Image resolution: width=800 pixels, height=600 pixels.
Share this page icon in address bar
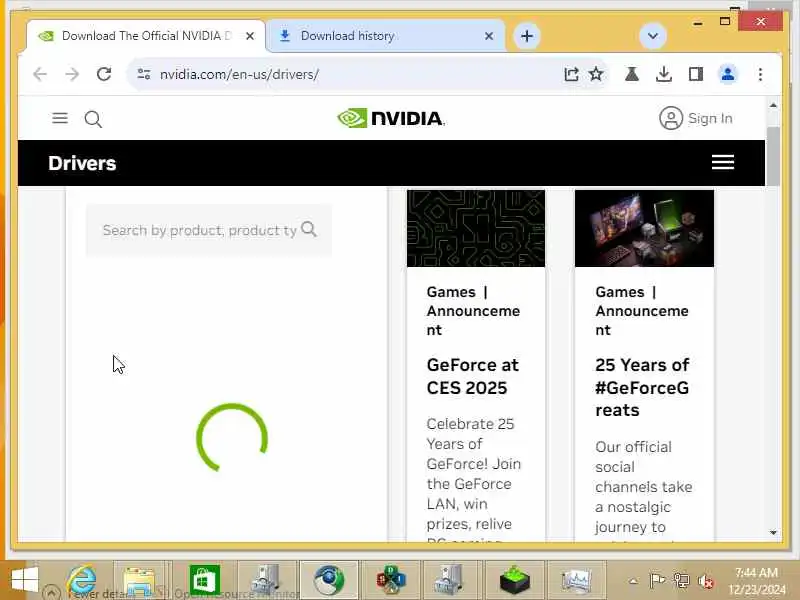(571, 74)
